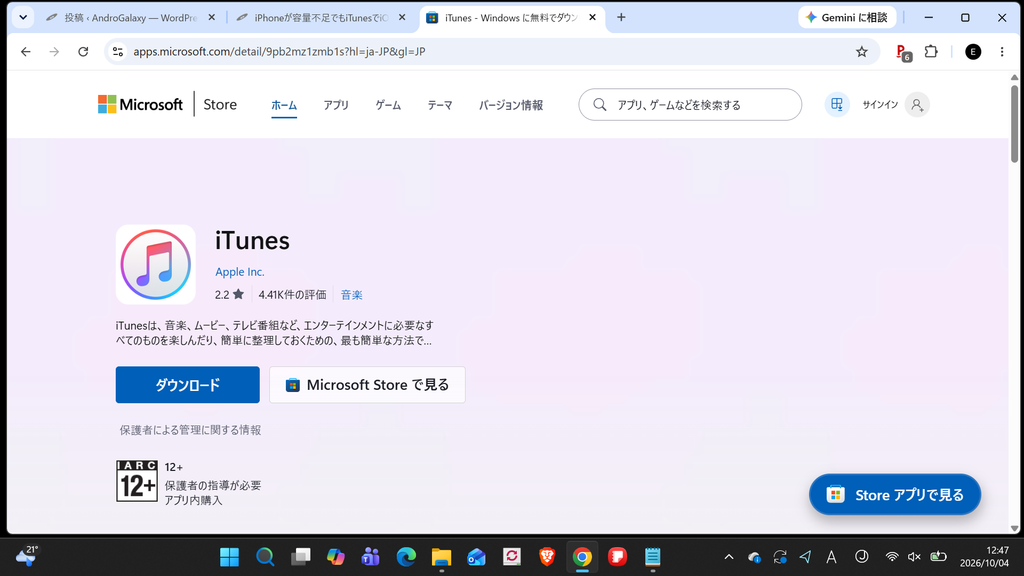The width and height of the screenshot is (1024, 576).
Task: Open the weather widget on the taskbar
Action: [x=27, y=556]
